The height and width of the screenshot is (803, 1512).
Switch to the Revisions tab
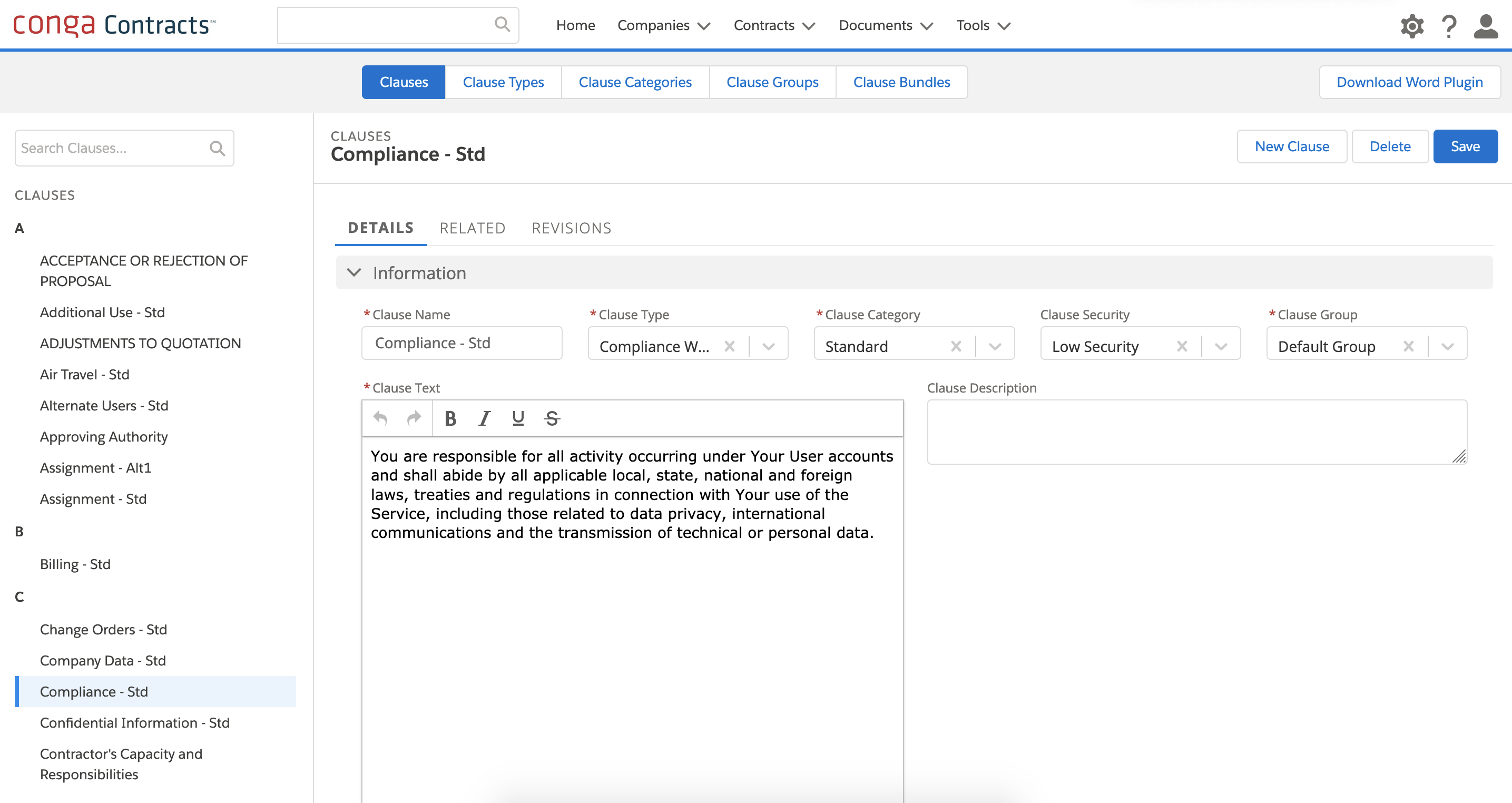click(x=571, y=228)
